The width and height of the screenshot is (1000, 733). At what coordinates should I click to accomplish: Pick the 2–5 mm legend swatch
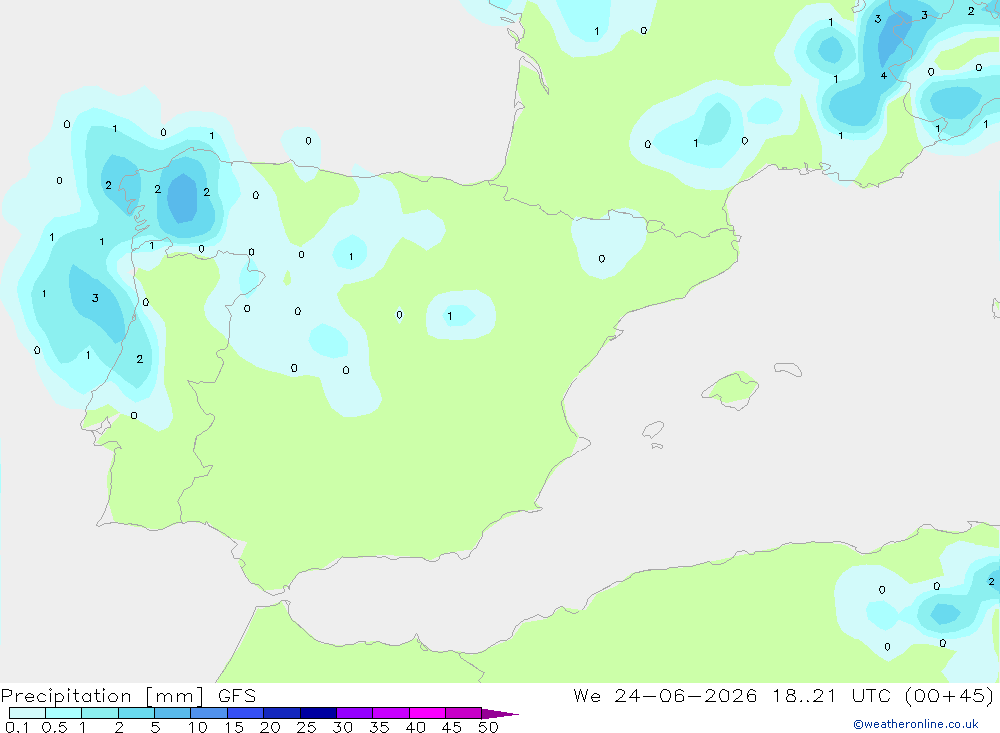[x=136, y=713]
